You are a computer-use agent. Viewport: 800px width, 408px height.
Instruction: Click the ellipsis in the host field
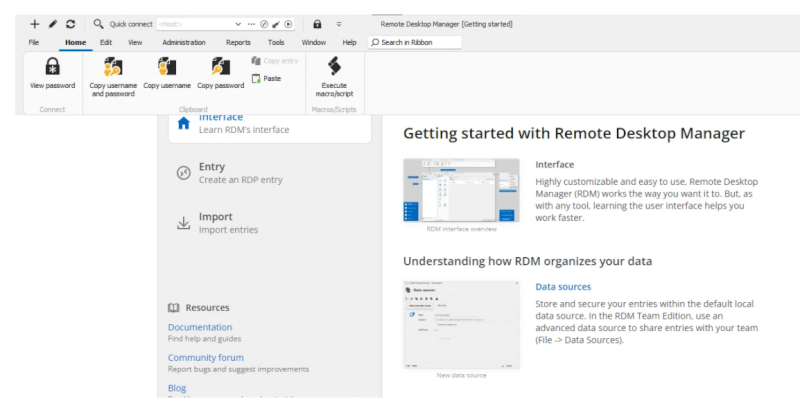(251, 24)
